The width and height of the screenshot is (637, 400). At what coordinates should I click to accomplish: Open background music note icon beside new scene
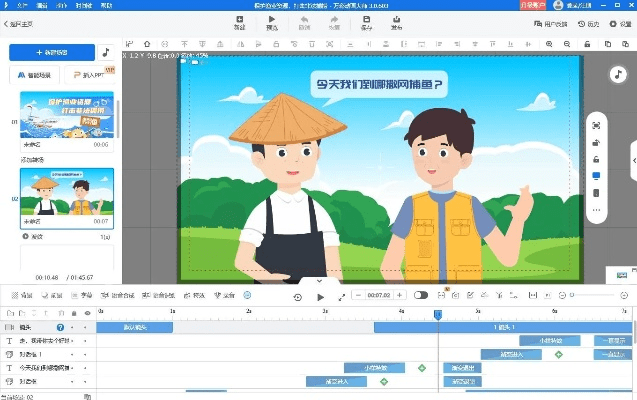tap(106, 51)
